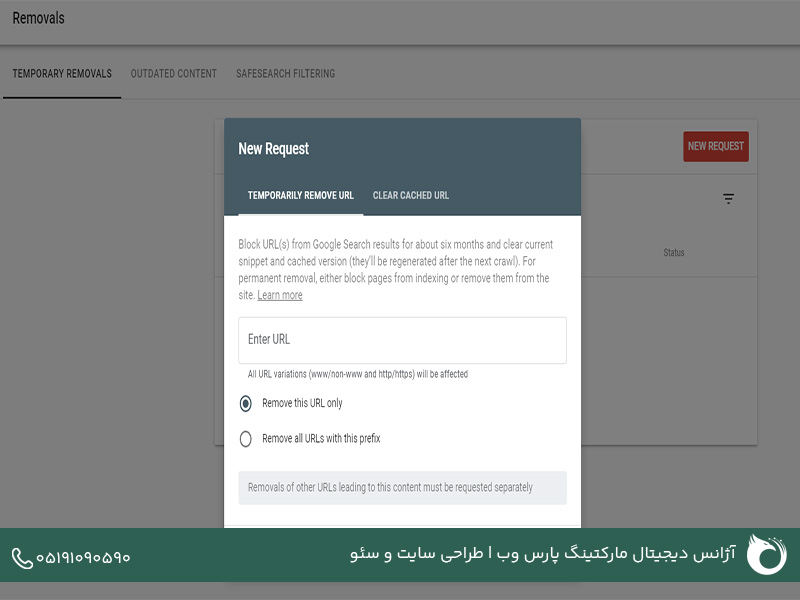The image size is (800, 600).
Task: Select the 'Remove this URL only' radio button
Action: [246, 403]
